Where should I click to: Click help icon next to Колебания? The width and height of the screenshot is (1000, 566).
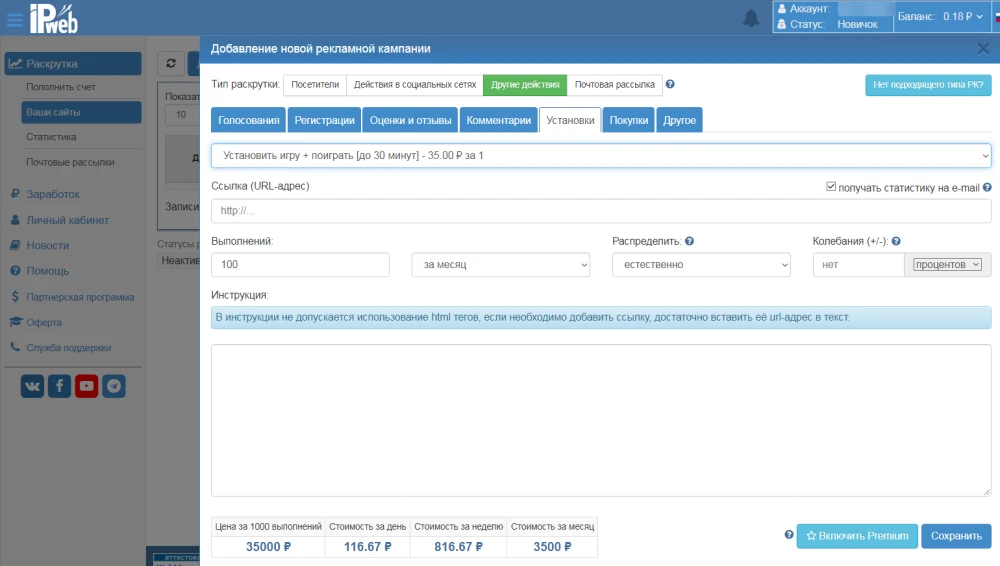tap(896, 241)
